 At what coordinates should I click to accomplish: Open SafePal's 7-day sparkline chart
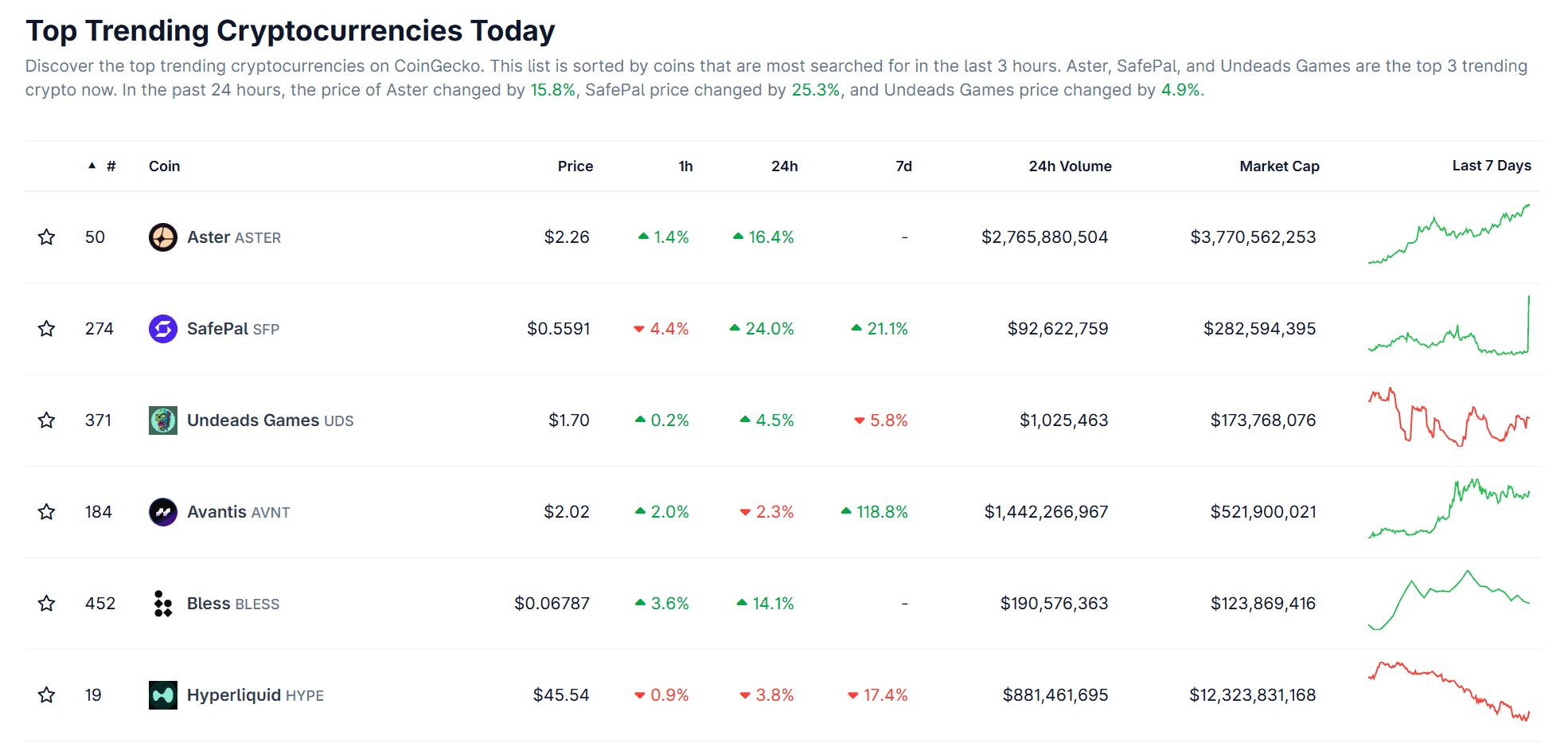point(1449,328)
